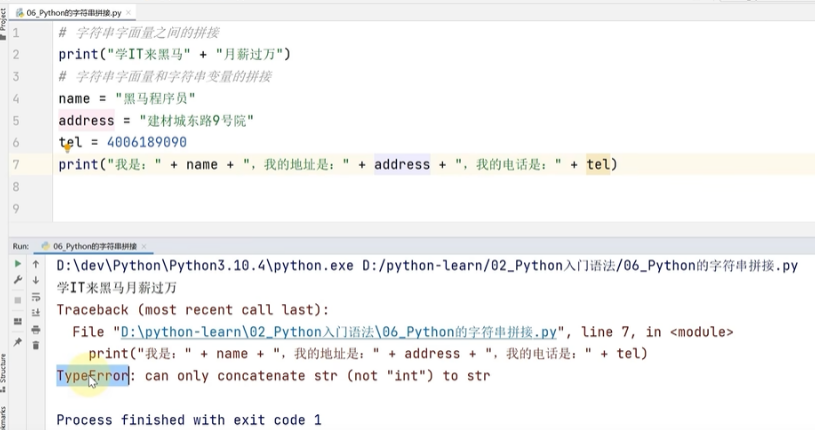
Task: Click the 'address' variable on line 5
Action: (x=86, y=121)
